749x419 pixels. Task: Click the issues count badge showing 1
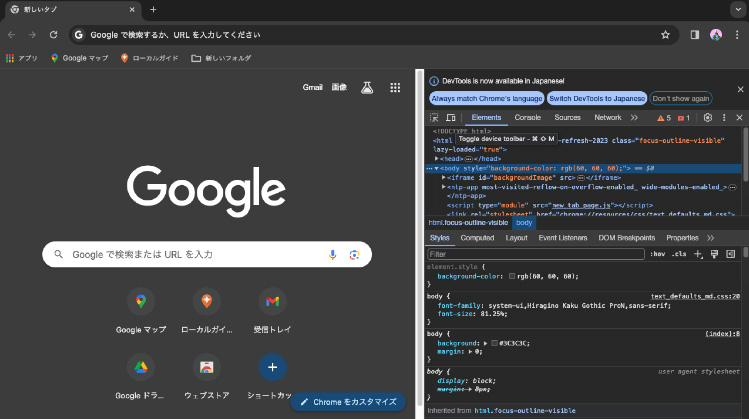click(x=684, y=118)
